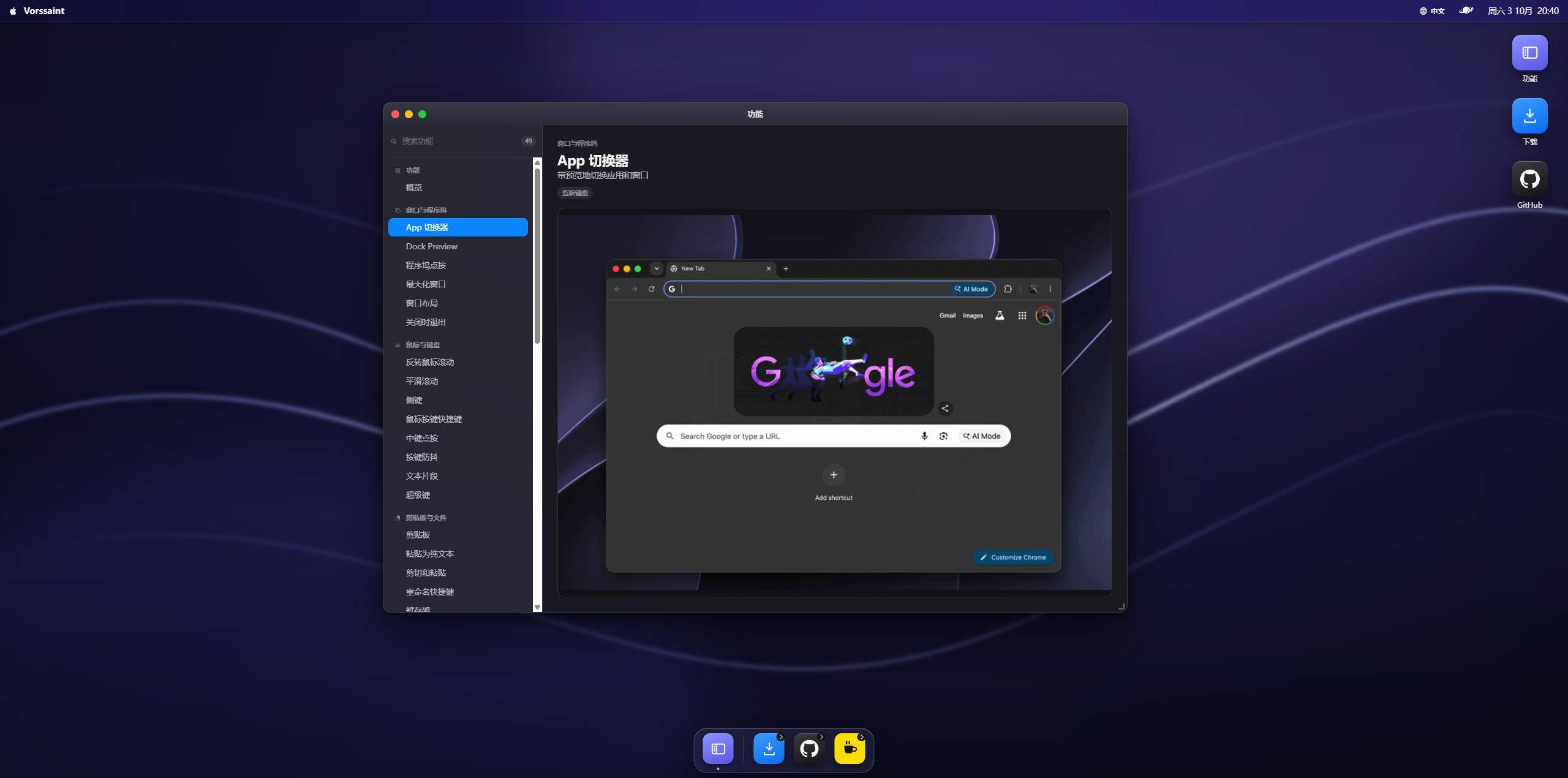Select App 切换器 in the sidebar
1568x778 pixels.
(458, 227)
